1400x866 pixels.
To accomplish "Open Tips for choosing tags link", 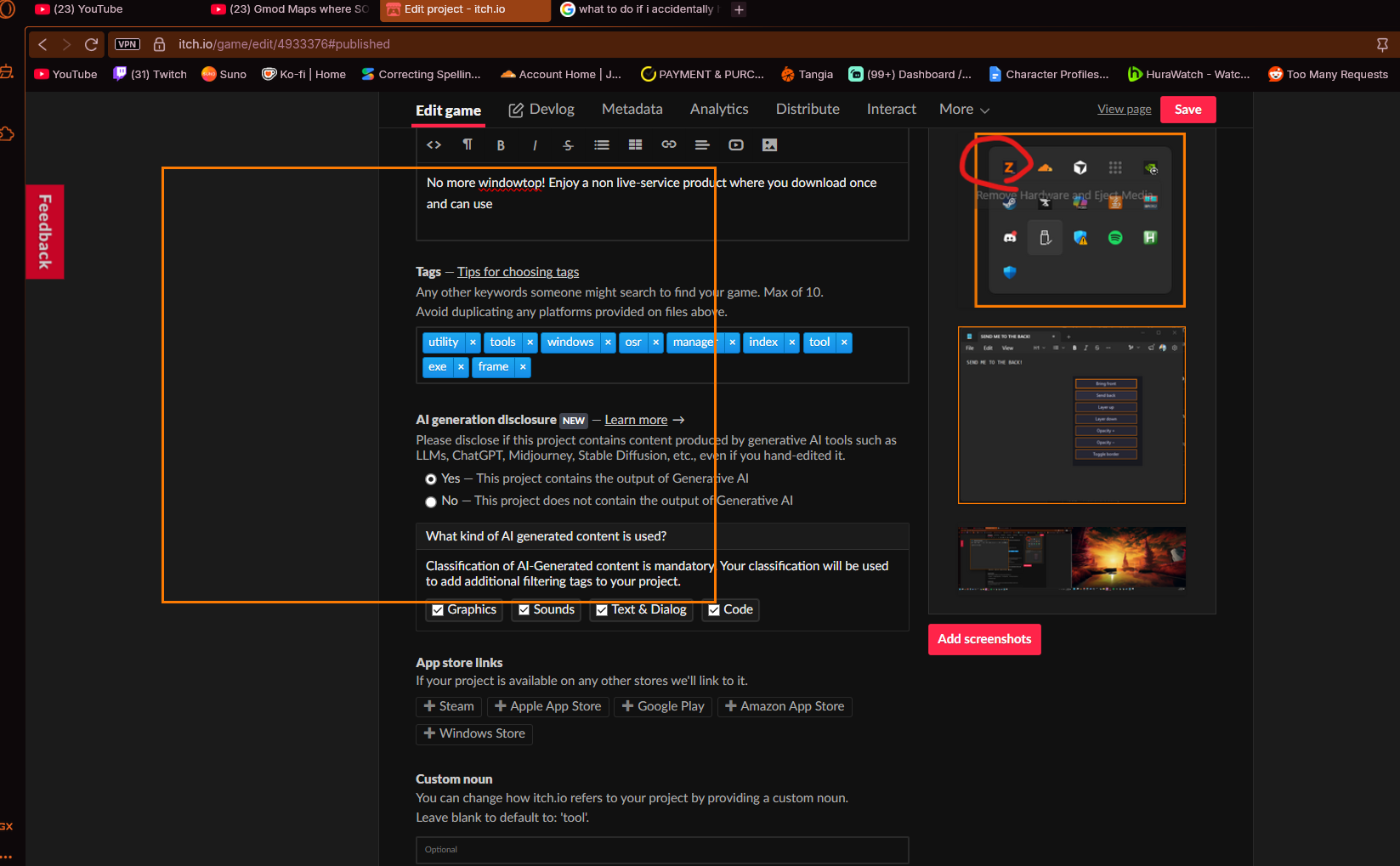I will click(518, 272).
